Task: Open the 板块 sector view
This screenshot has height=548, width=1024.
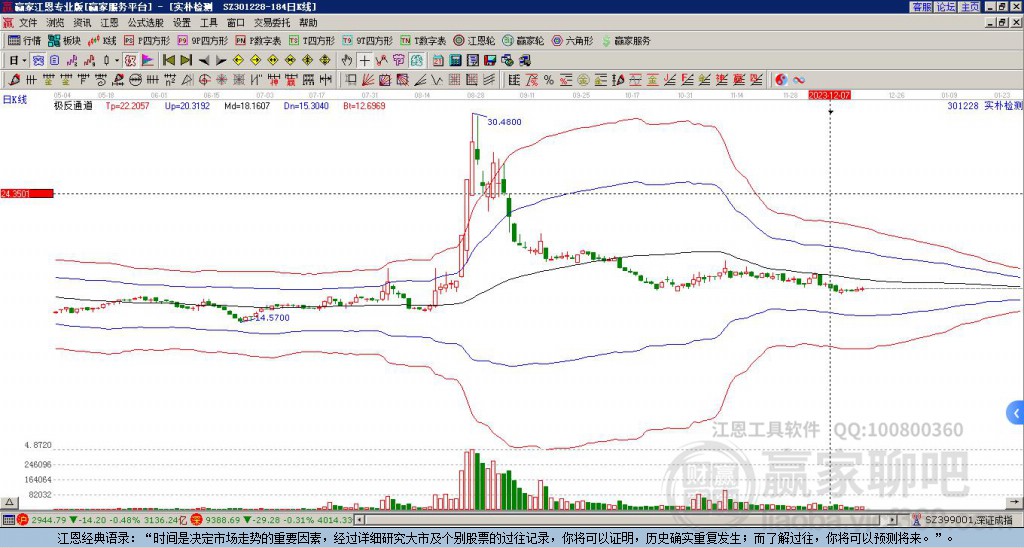Action: click(x=65, y=40)
